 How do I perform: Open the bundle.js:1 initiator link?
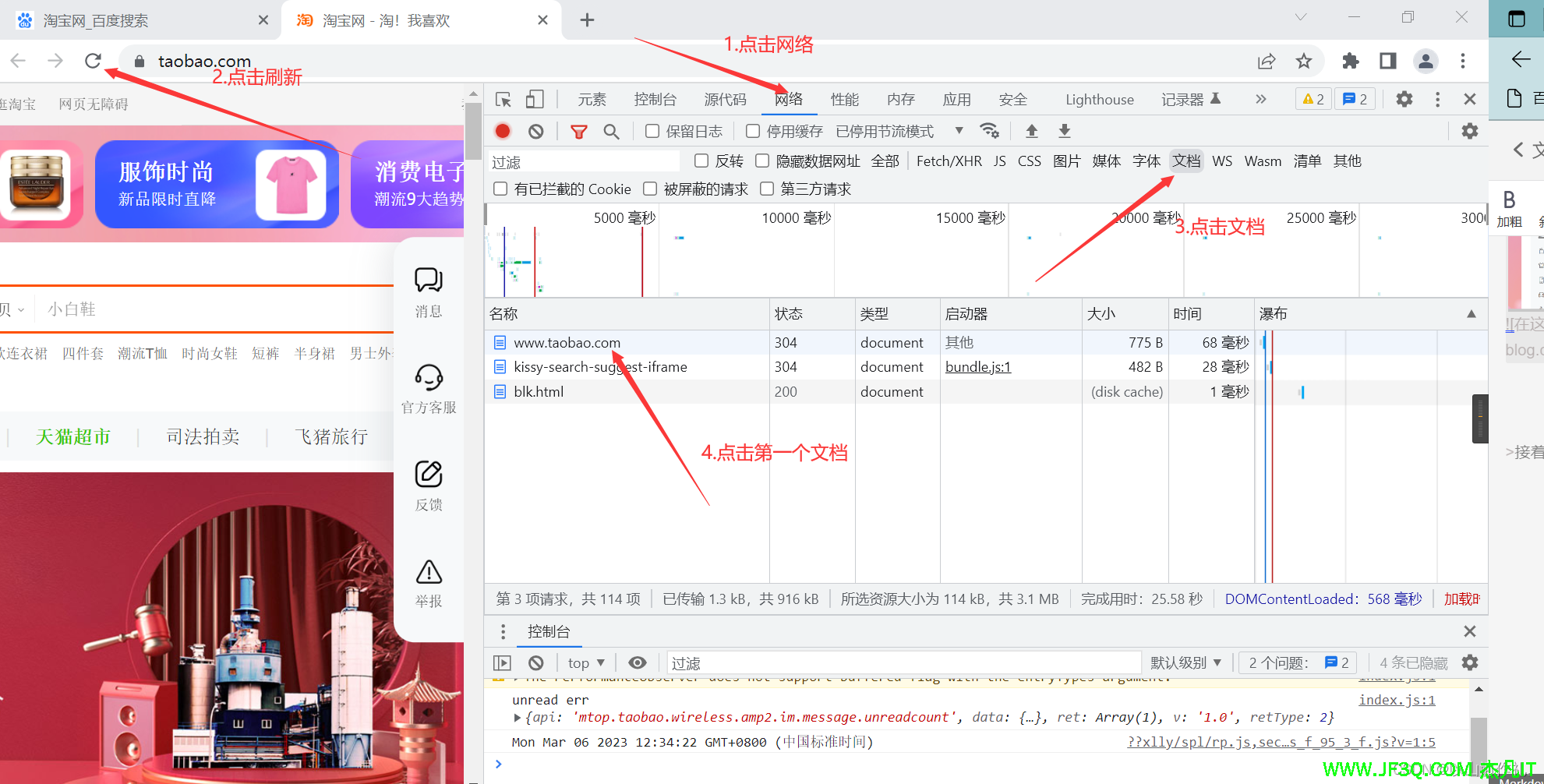pyautogui.click(x=977, y=366)
